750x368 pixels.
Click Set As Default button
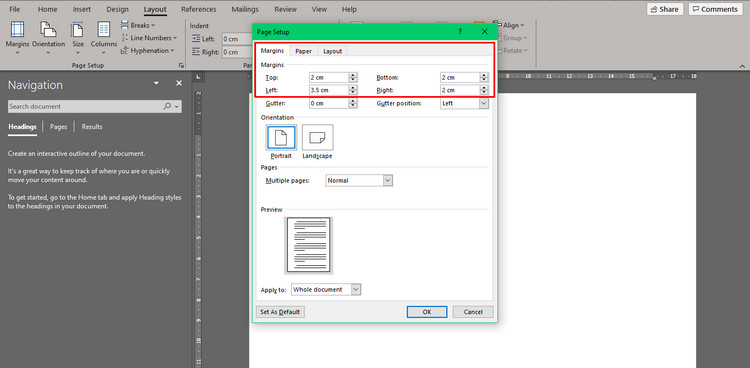coord(280,312)
